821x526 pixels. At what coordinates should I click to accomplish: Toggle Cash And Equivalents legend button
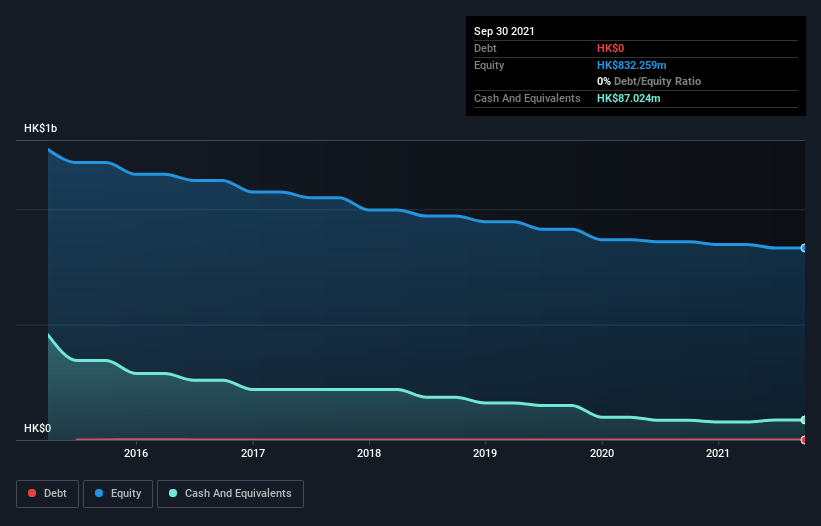[230, 494]
